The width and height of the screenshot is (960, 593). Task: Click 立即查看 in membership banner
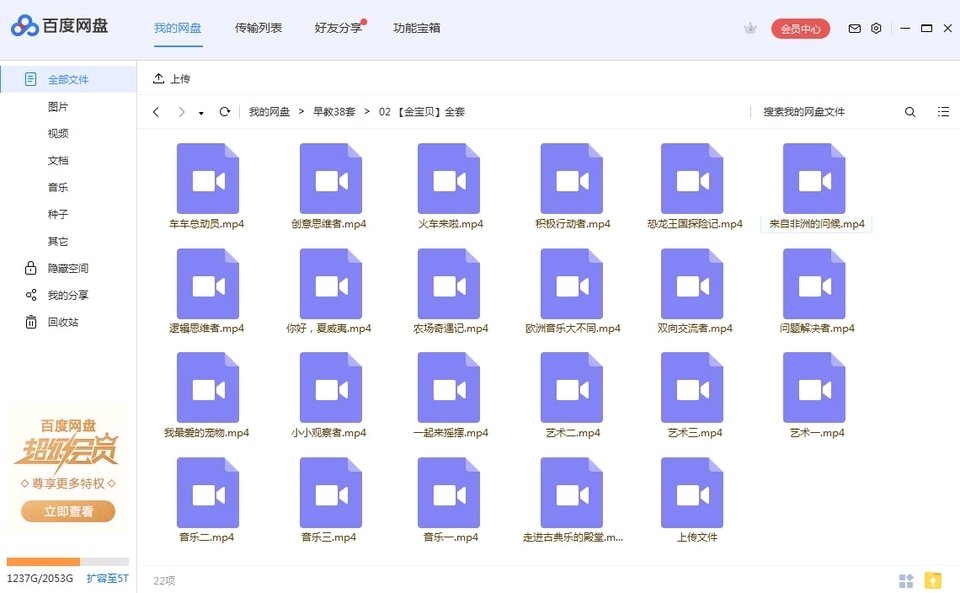click(x=68, y=512)
